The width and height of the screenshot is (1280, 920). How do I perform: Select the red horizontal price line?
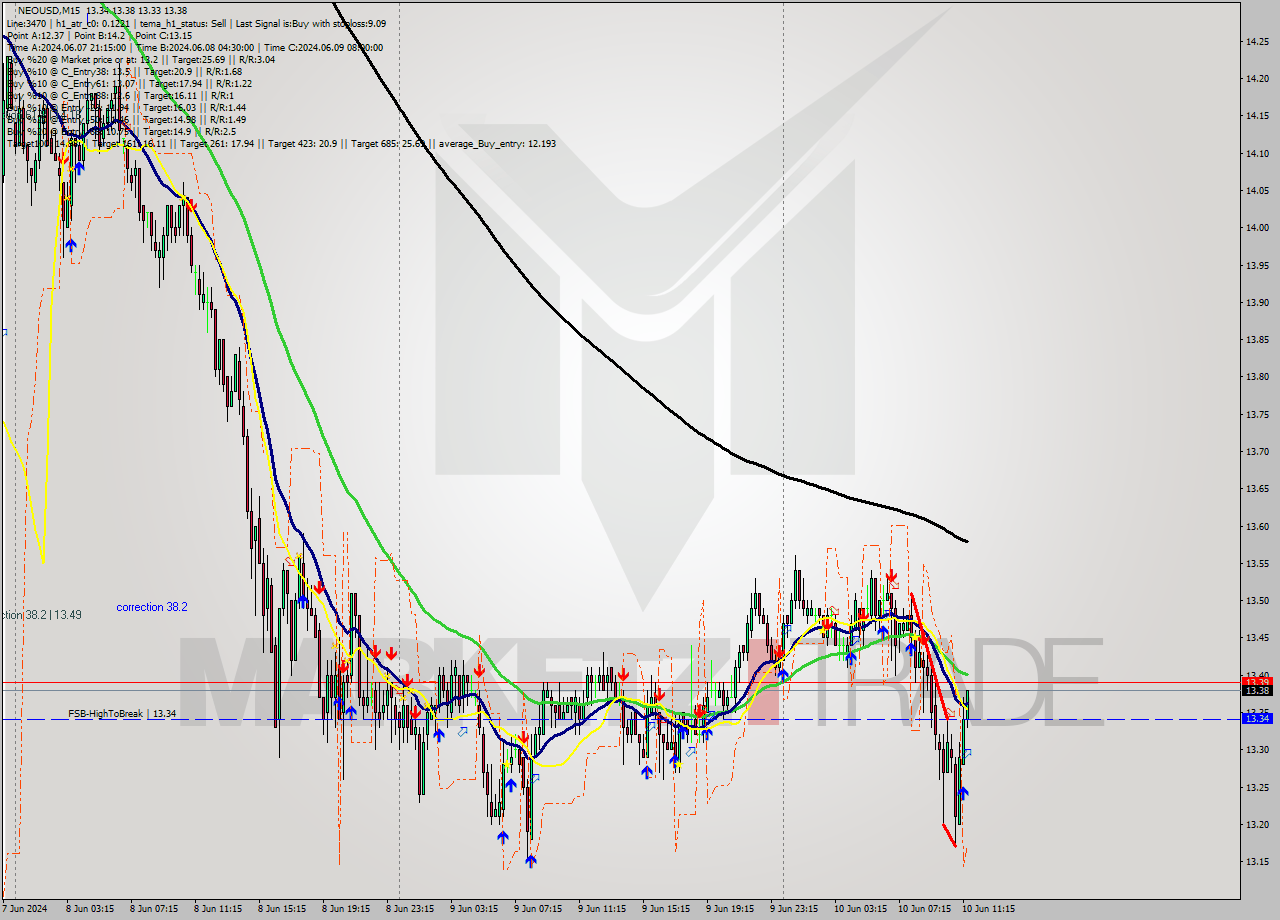pos(620,683)
